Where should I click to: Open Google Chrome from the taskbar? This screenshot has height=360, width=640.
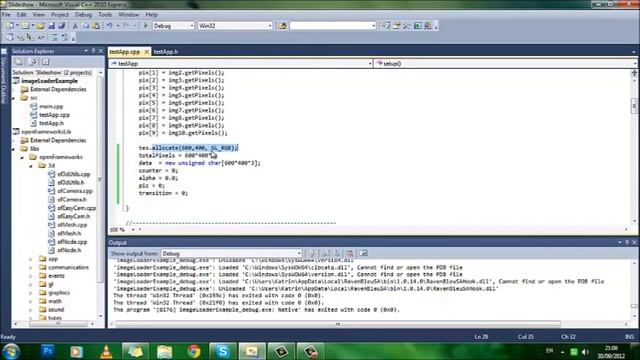(194, 351)
